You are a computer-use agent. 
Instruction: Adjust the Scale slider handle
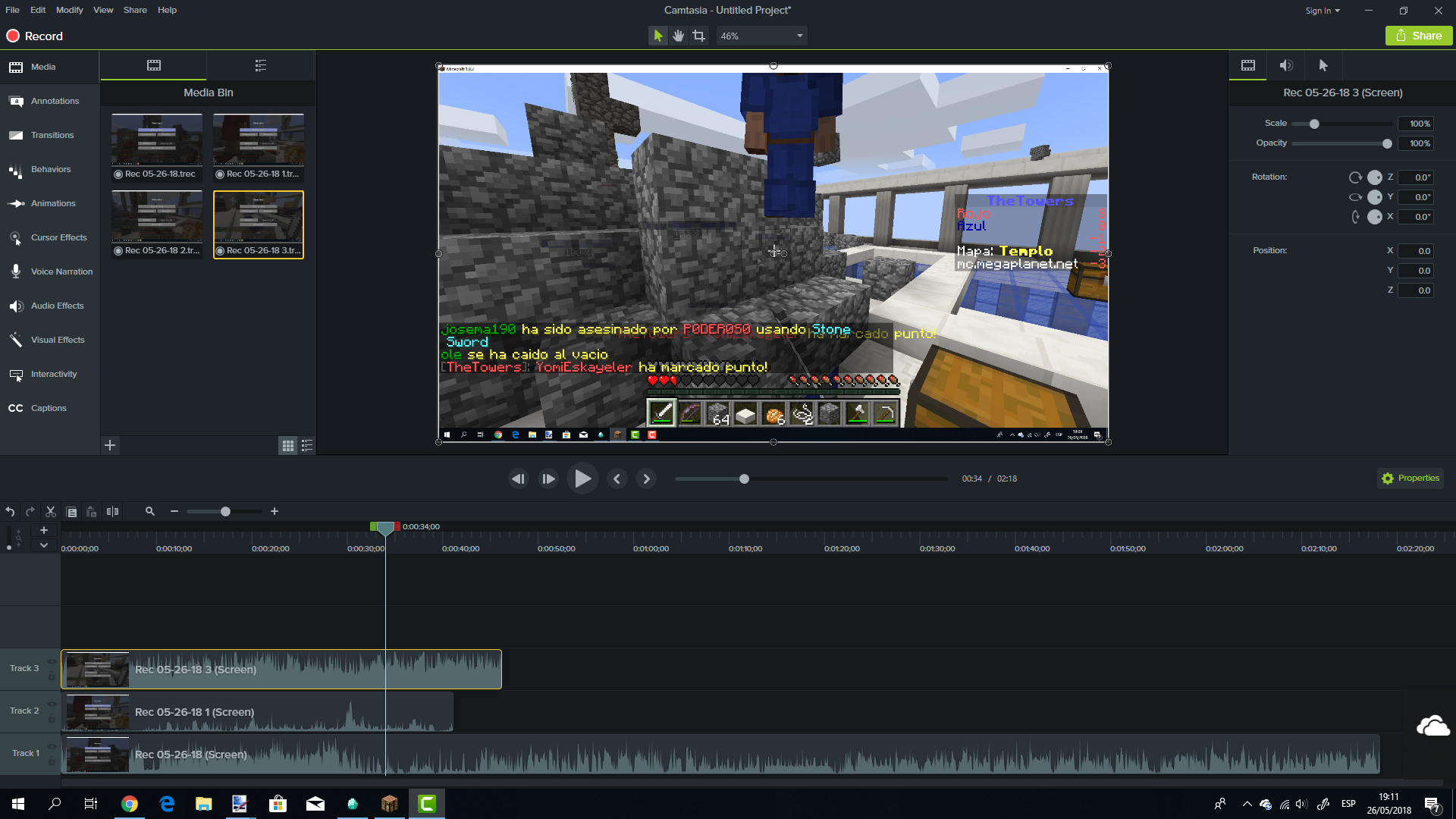pyautogui.click(x=1314, y=124)
